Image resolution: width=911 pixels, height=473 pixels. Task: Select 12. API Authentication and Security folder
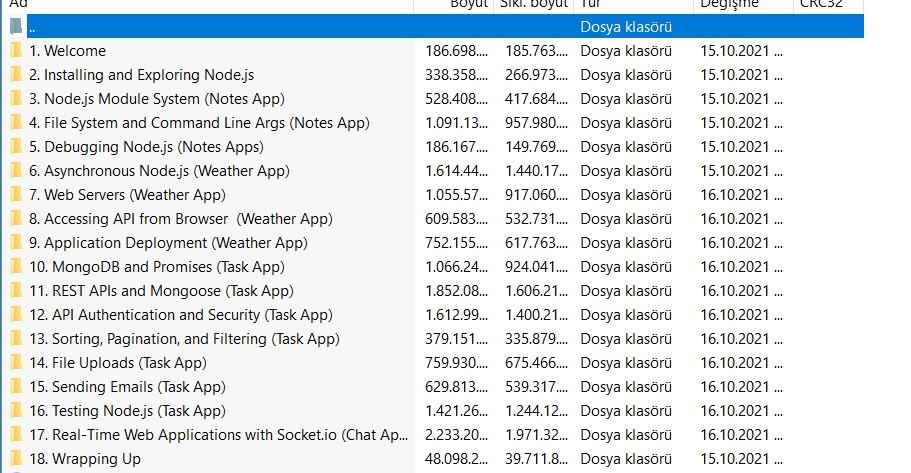[185, 315]
